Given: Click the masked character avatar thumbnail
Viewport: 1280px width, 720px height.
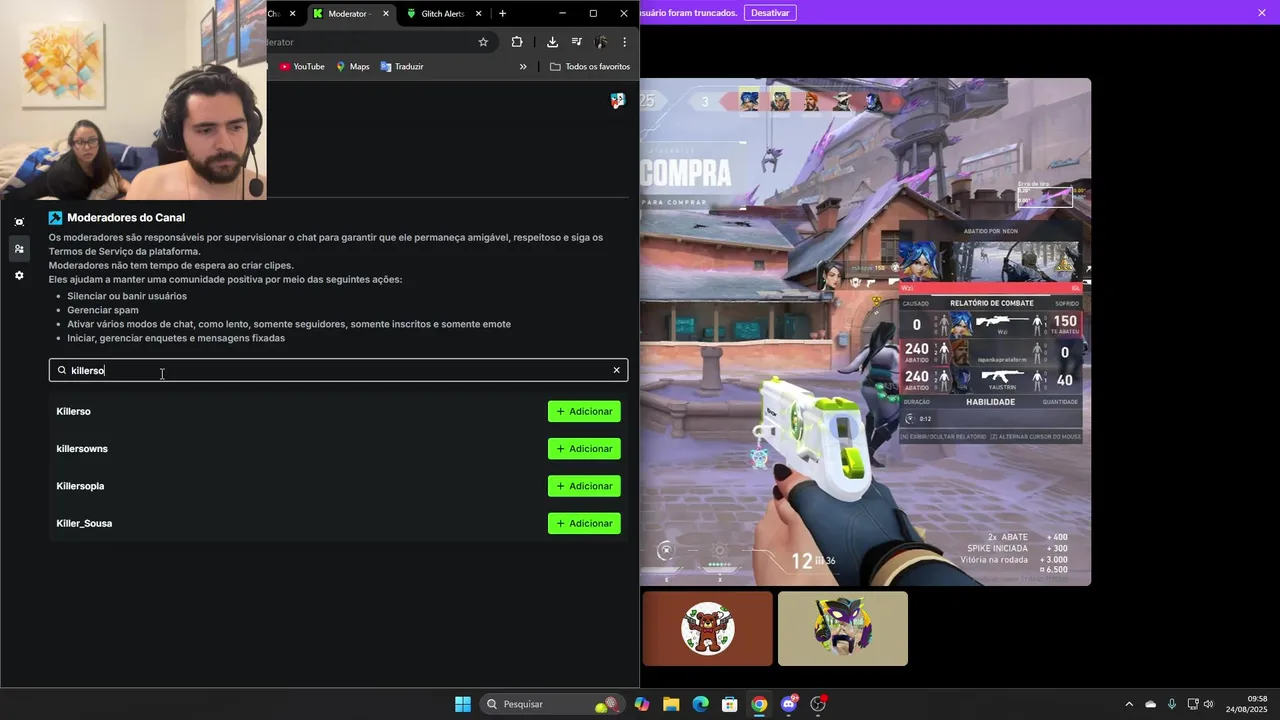Looking at the screenshot, I should point(843,629).
